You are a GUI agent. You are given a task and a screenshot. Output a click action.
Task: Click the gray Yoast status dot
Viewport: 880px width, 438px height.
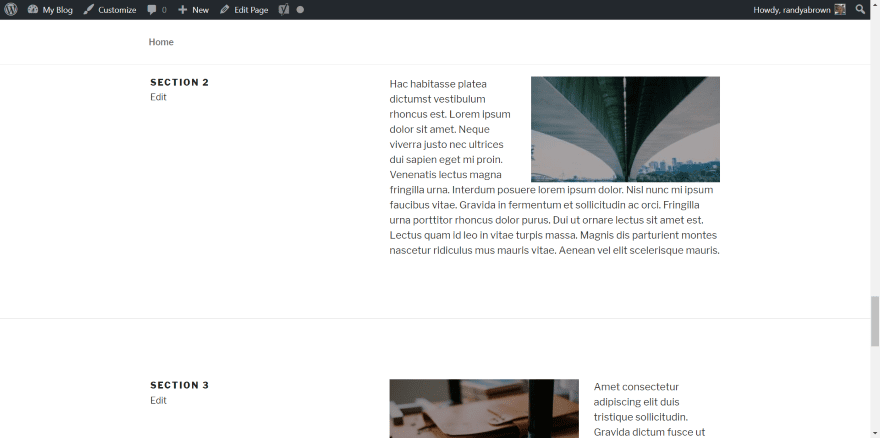tap(300, 10)
